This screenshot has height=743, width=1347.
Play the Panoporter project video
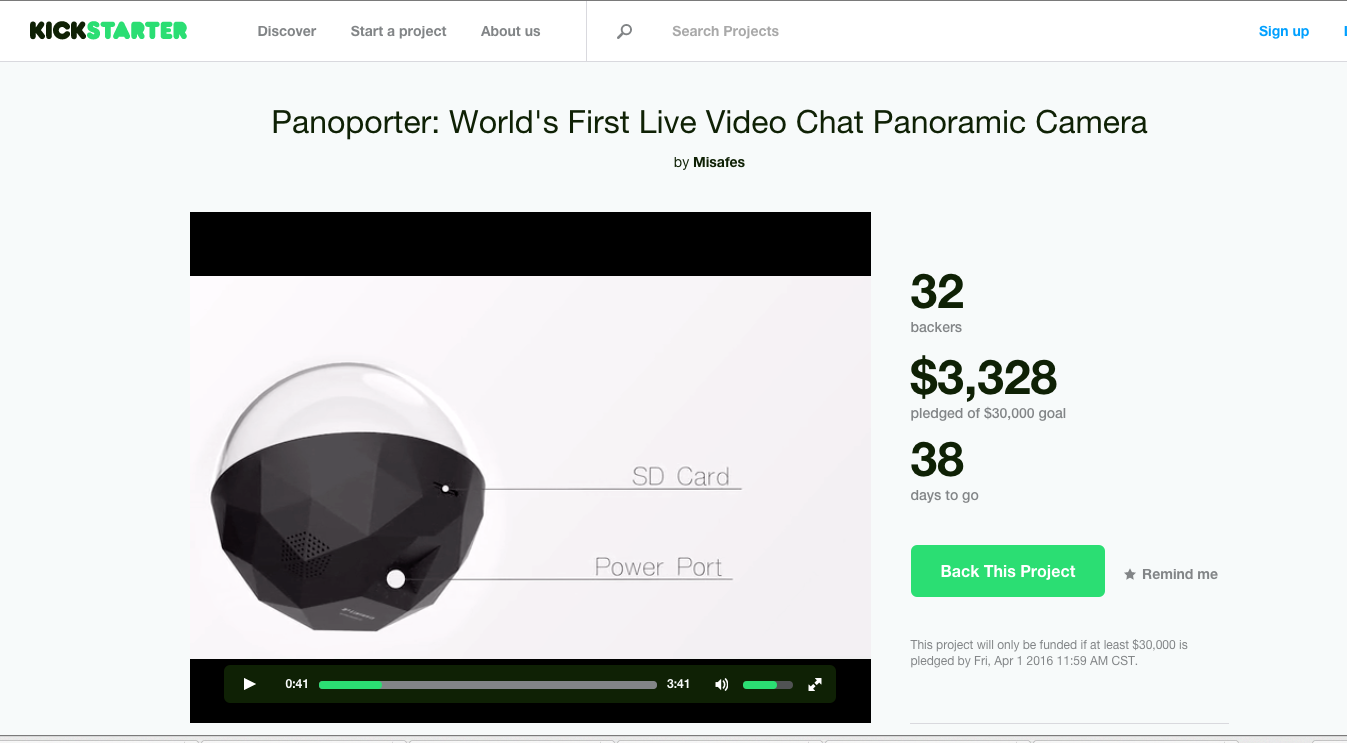250,684
